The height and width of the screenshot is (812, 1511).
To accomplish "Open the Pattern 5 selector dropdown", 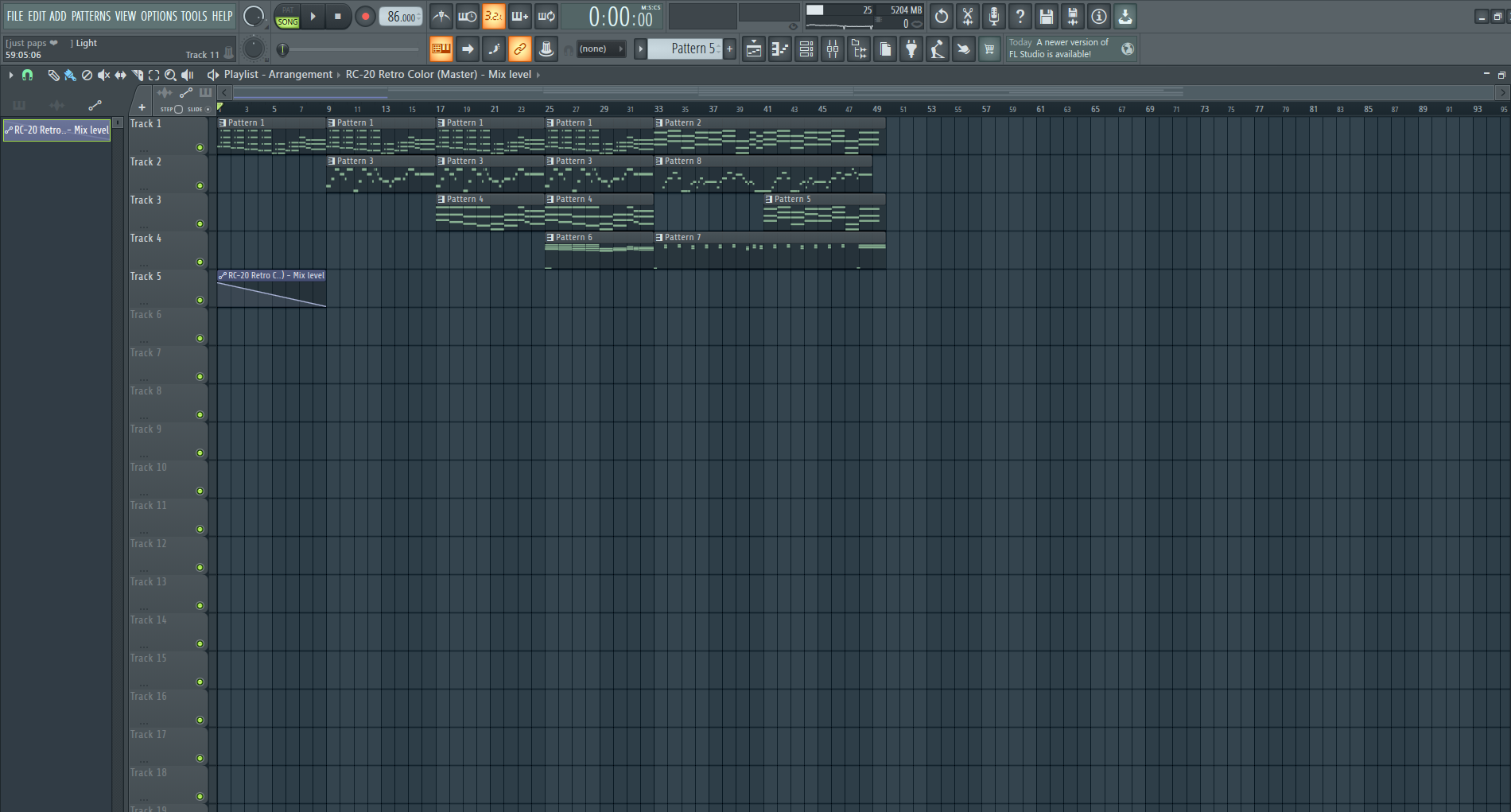I will click(686, 49).
